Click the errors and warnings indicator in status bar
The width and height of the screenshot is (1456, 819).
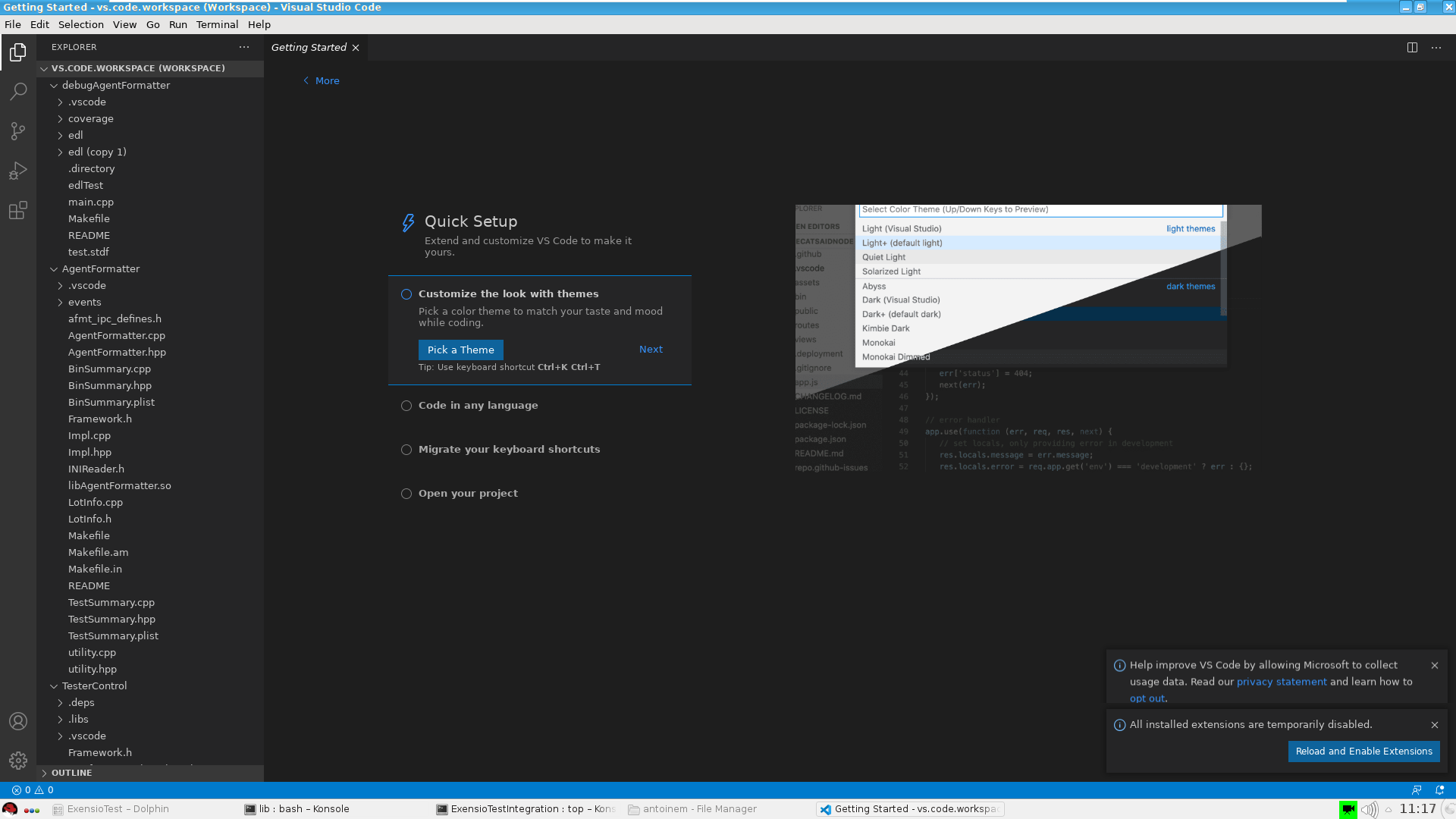click(x=33, y=789)
